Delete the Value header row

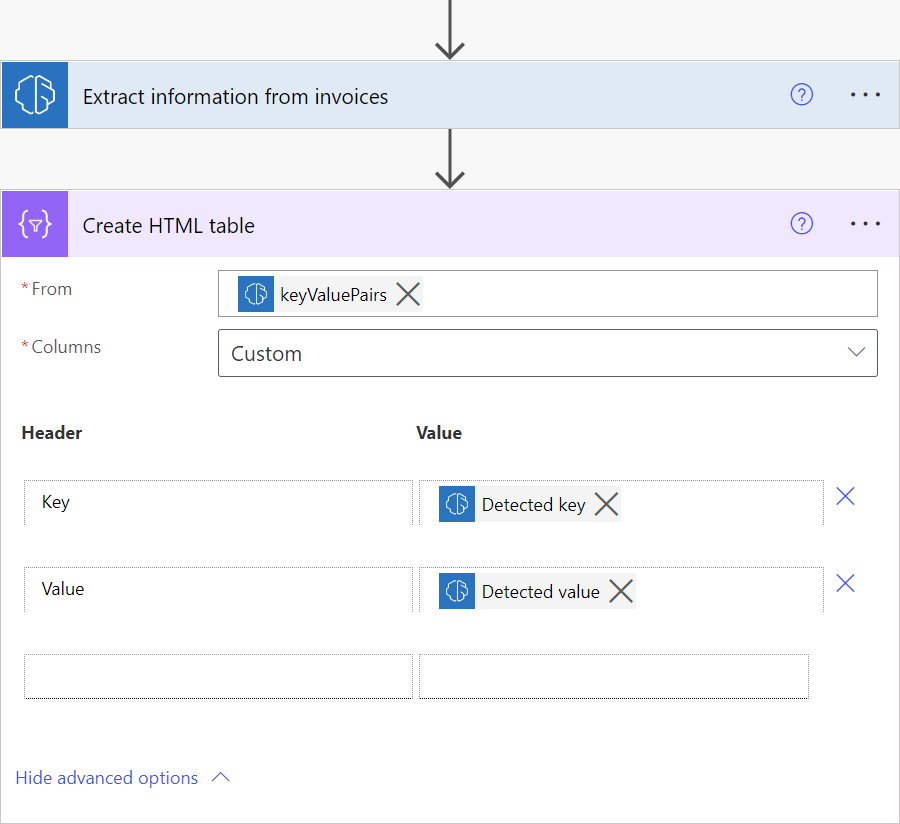pos(845,583)
